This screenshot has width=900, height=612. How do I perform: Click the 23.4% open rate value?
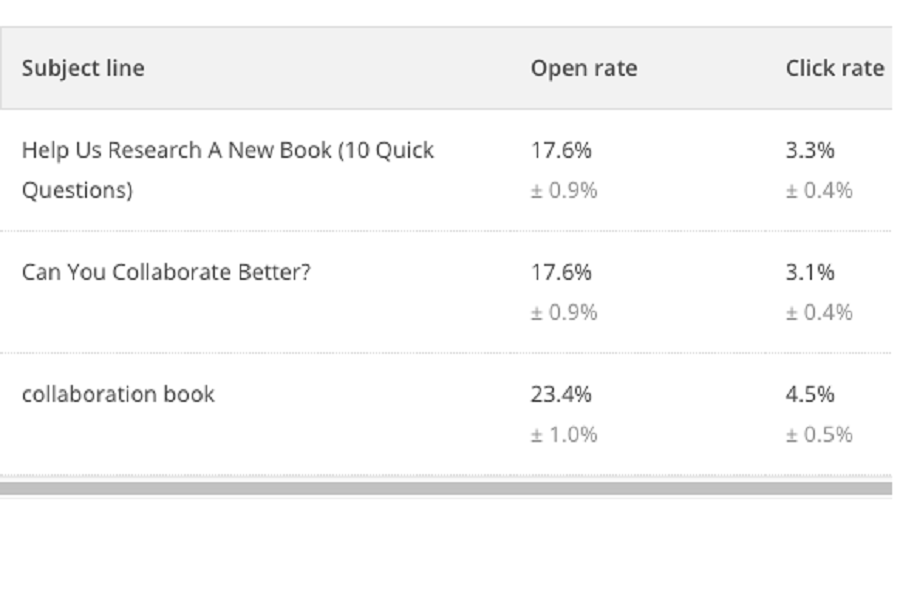click(560, 394)
